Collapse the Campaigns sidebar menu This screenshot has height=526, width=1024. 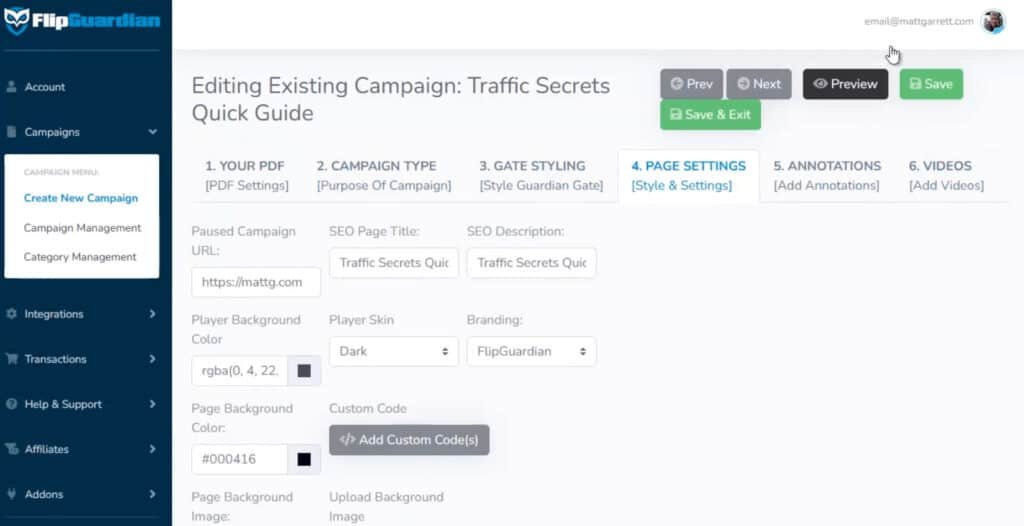[x=152, y=132]
